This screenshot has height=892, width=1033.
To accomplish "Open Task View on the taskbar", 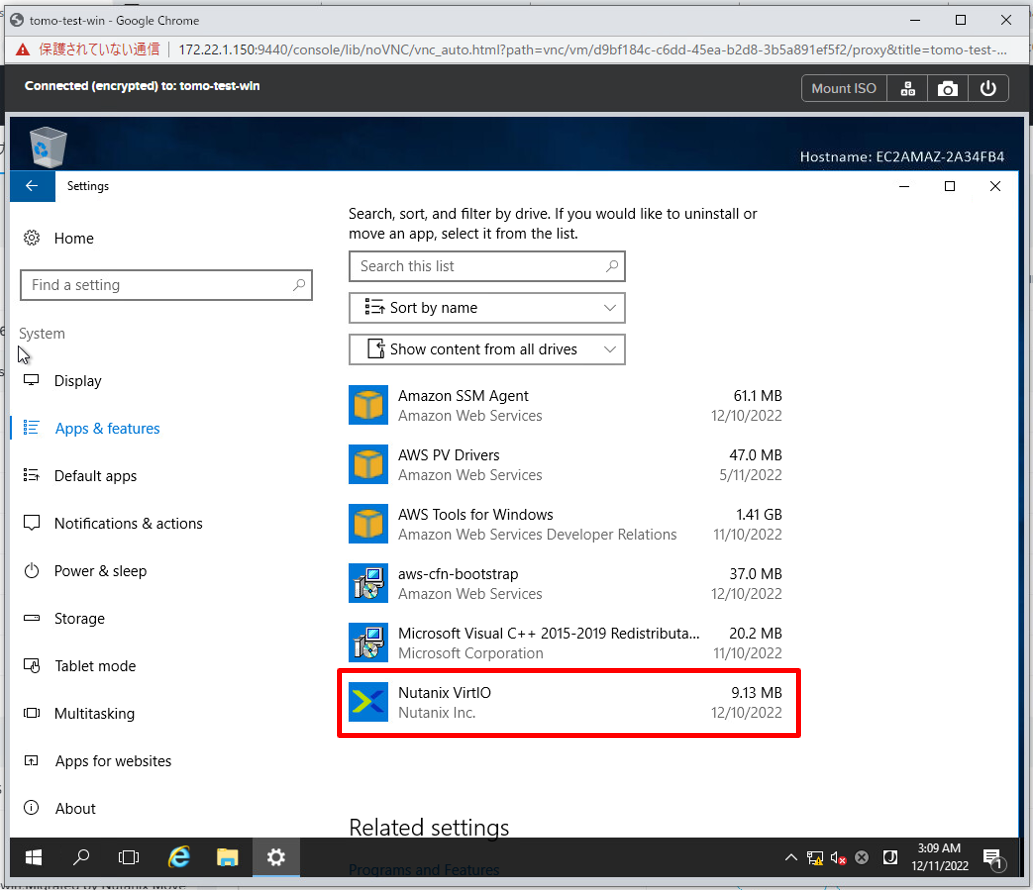I will pyautogui.click(x=129, y=857).
